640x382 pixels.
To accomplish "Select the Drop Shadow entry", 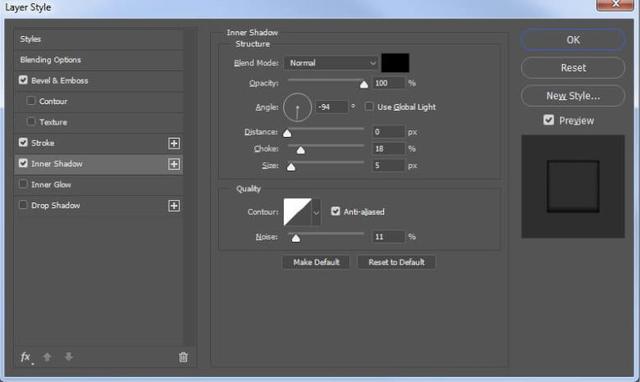I will click(56, 206).
